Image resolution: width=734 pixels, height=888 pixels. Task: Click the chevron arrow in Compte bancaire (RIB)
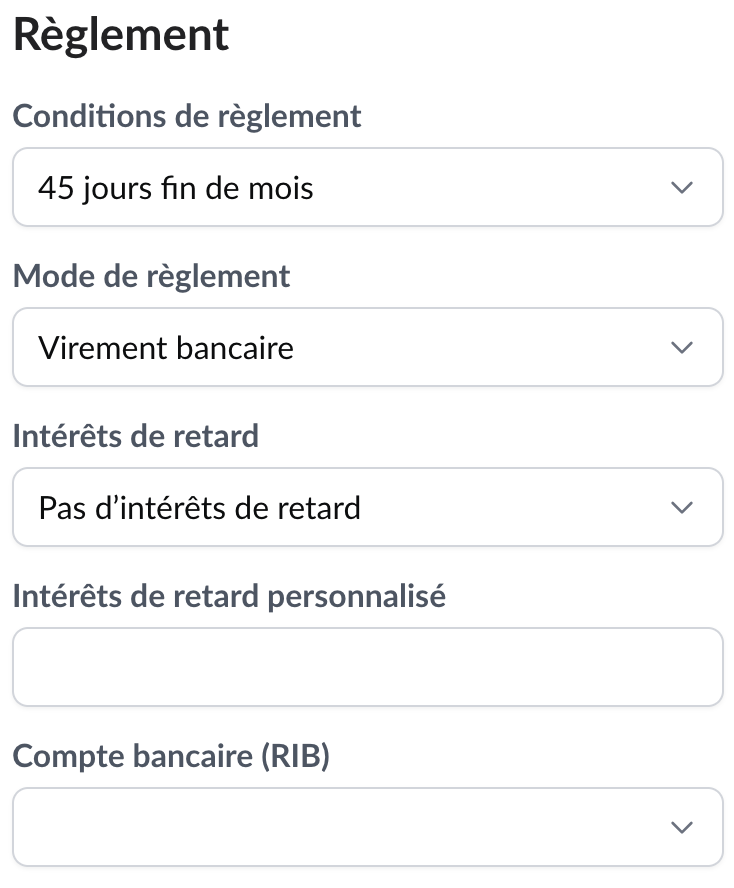[x=682, y=827]
